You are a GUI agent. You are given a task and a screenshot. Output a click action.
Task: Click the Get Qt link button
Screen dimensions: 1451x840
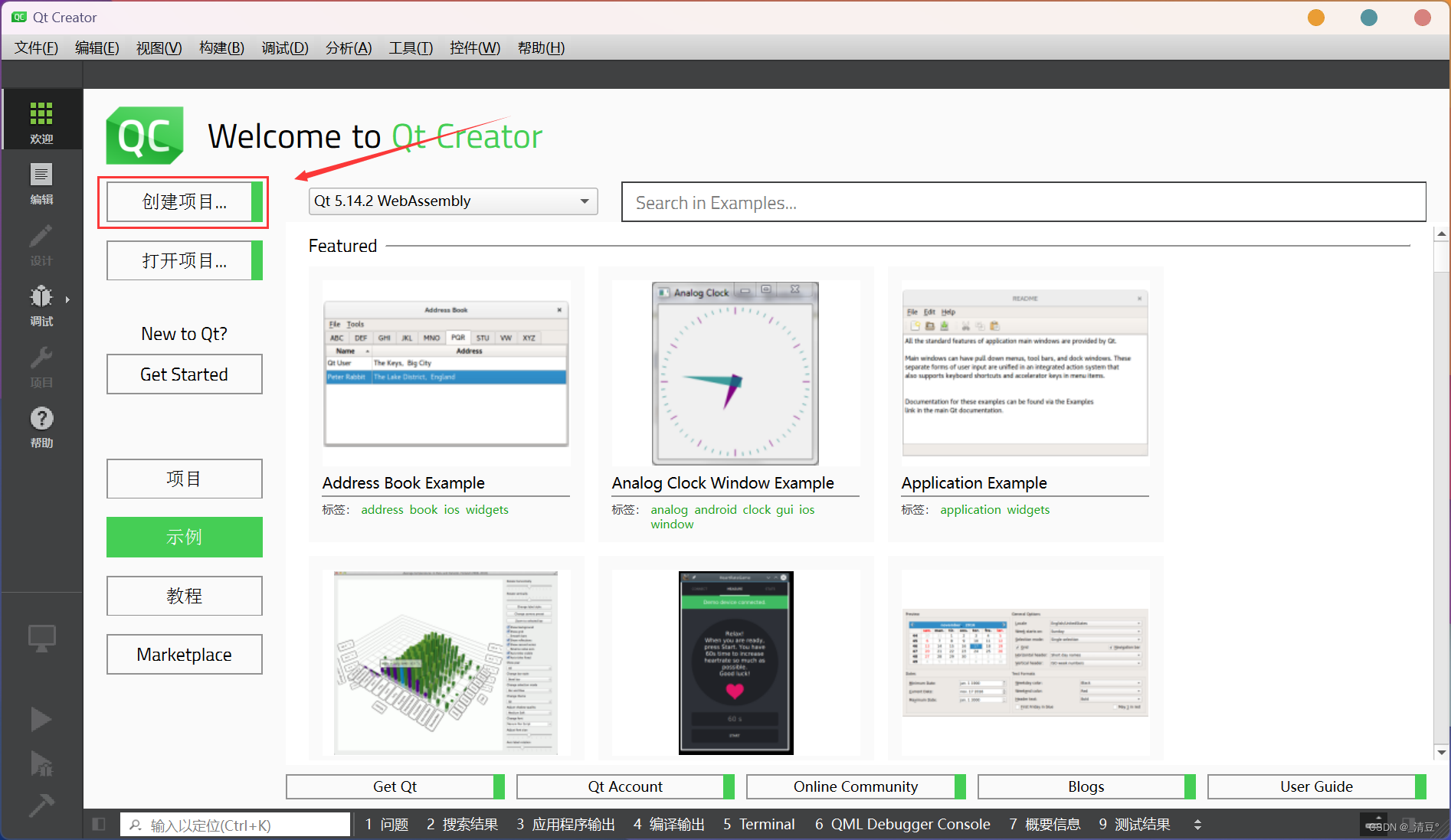tap(395, 786)
